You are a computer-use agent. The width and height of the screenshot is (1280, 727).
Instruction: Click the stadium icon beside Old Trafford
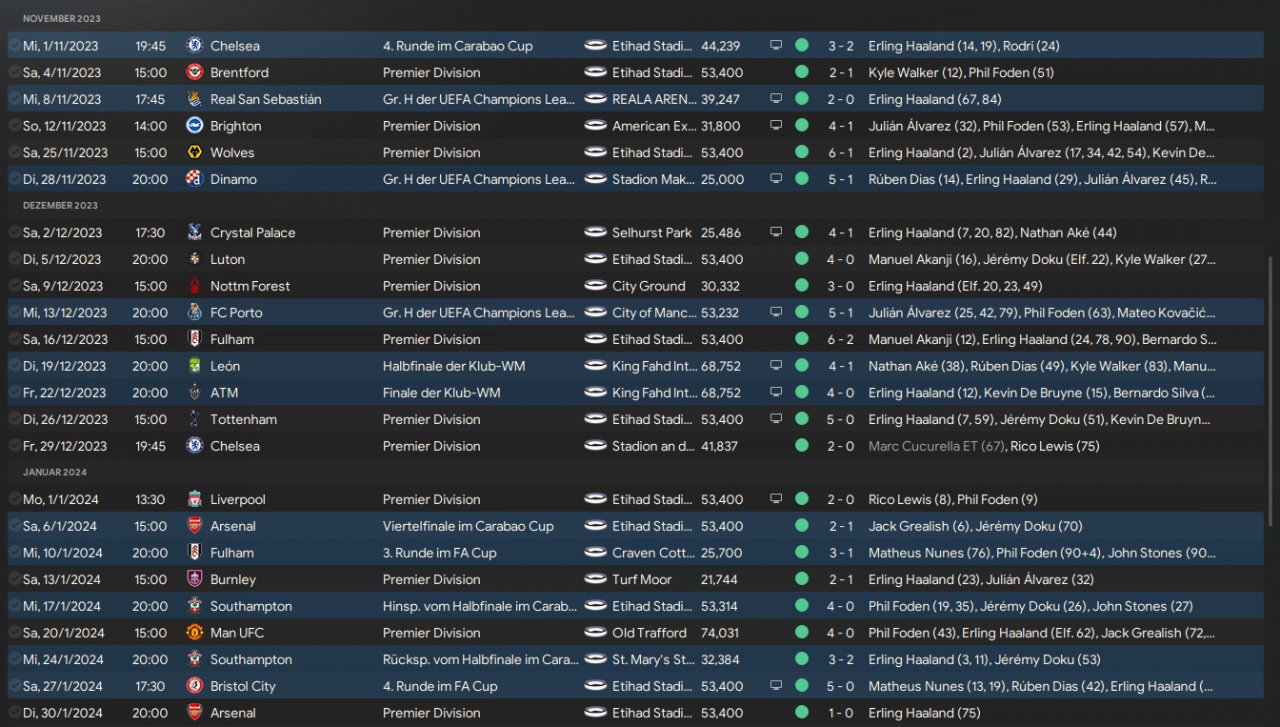(596, 633)
